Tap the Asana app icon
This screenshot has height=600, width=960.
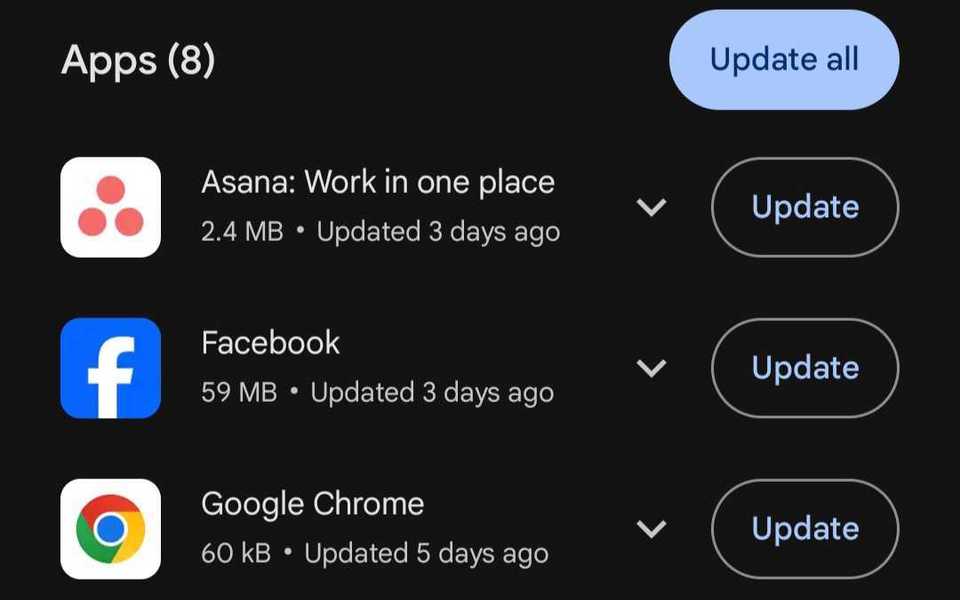110,207
